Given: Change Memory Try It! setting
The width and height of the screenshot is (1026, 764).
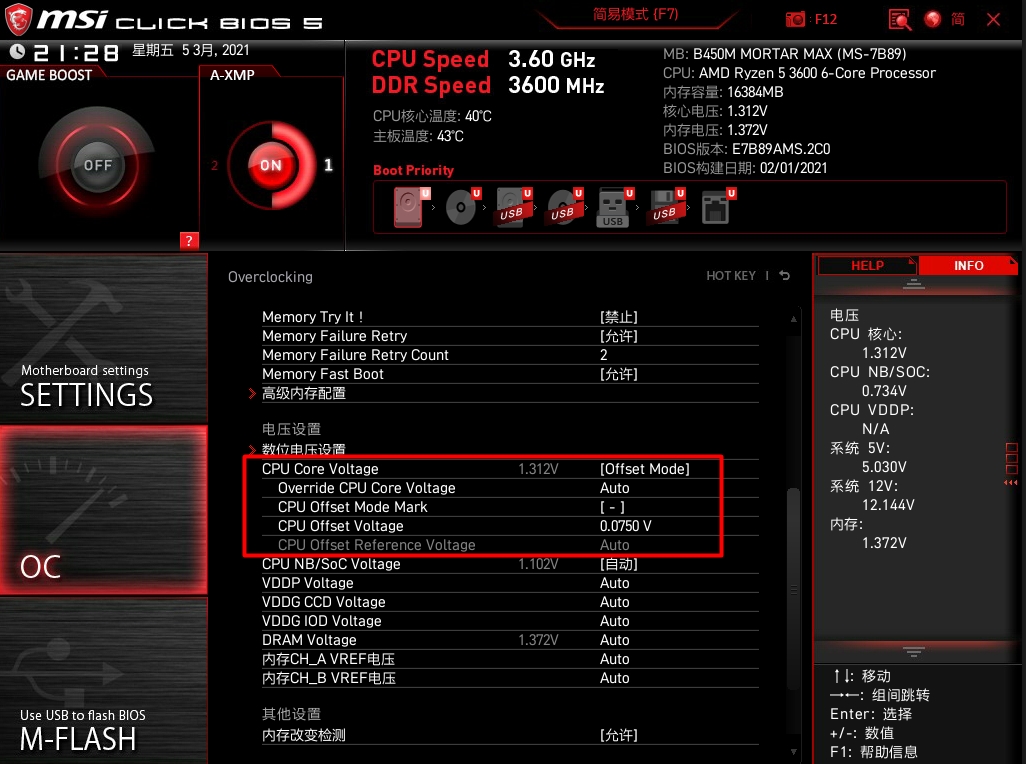Looking at the screenshot, I should [x=510, y=317].
